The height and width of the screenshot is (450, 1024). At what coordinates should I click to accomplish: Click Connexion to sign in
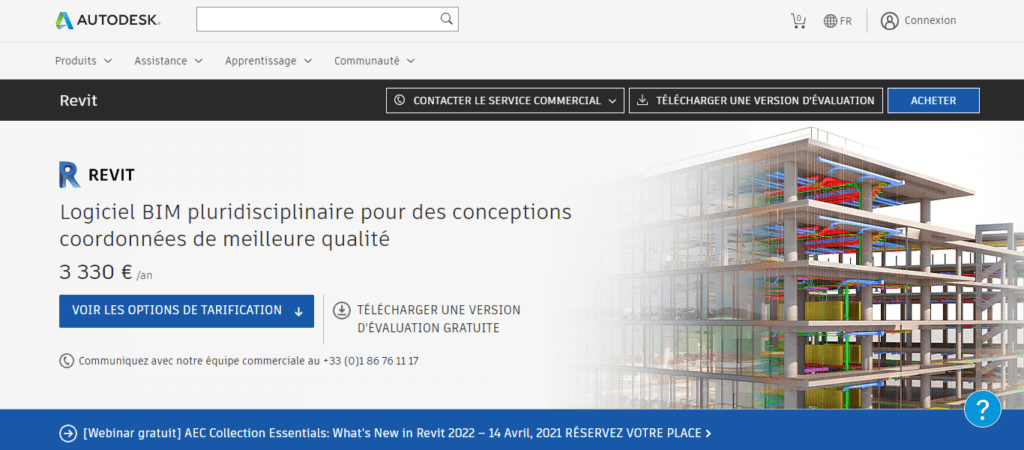point(930,21)
